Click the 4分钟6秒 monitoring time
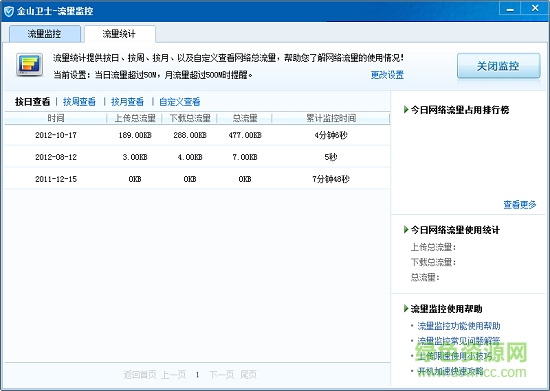This screenshot has width=550, height=391. pyautogui.click(x=331, y=135)
